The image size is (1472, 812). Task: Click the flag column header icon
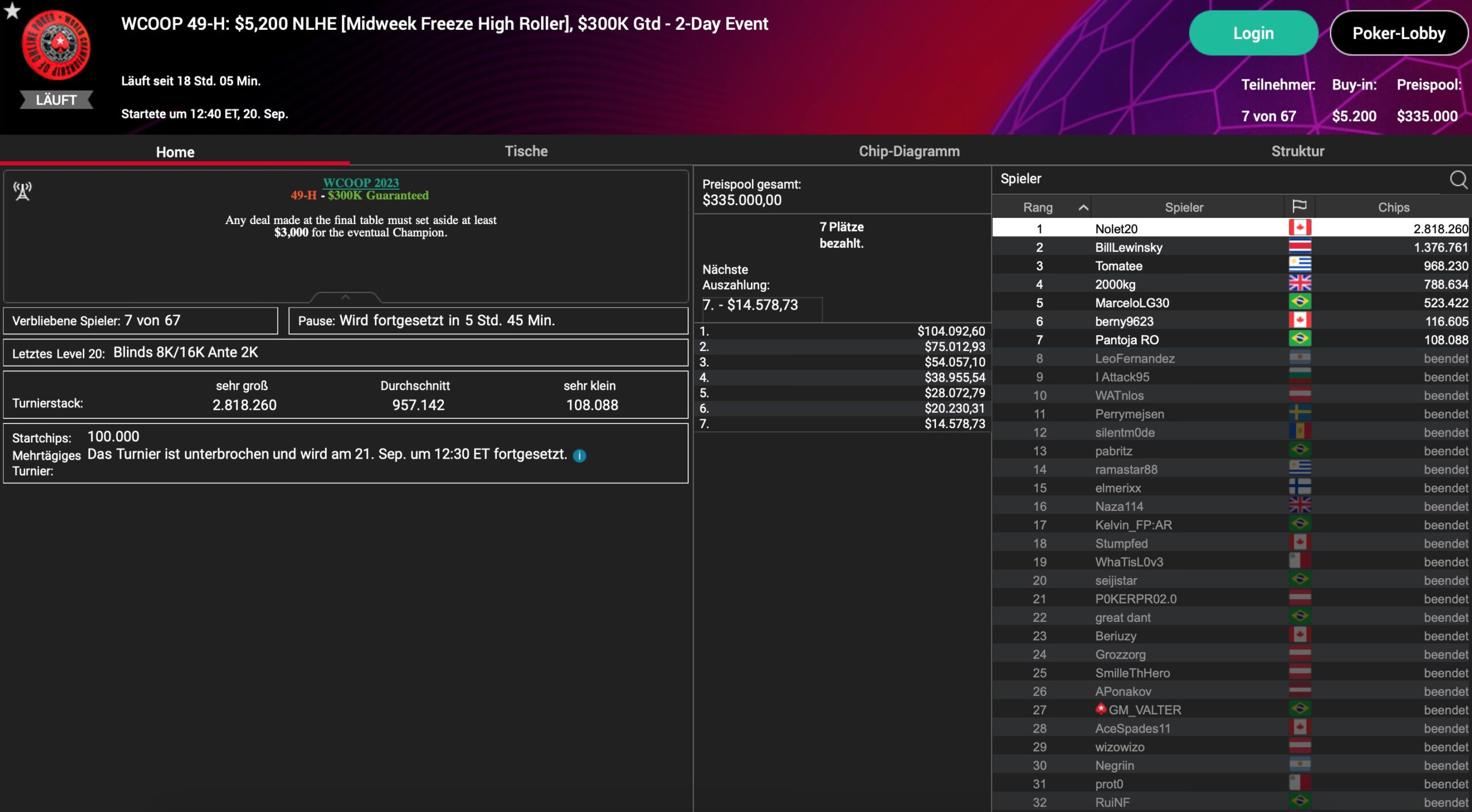click(1299, 206)
